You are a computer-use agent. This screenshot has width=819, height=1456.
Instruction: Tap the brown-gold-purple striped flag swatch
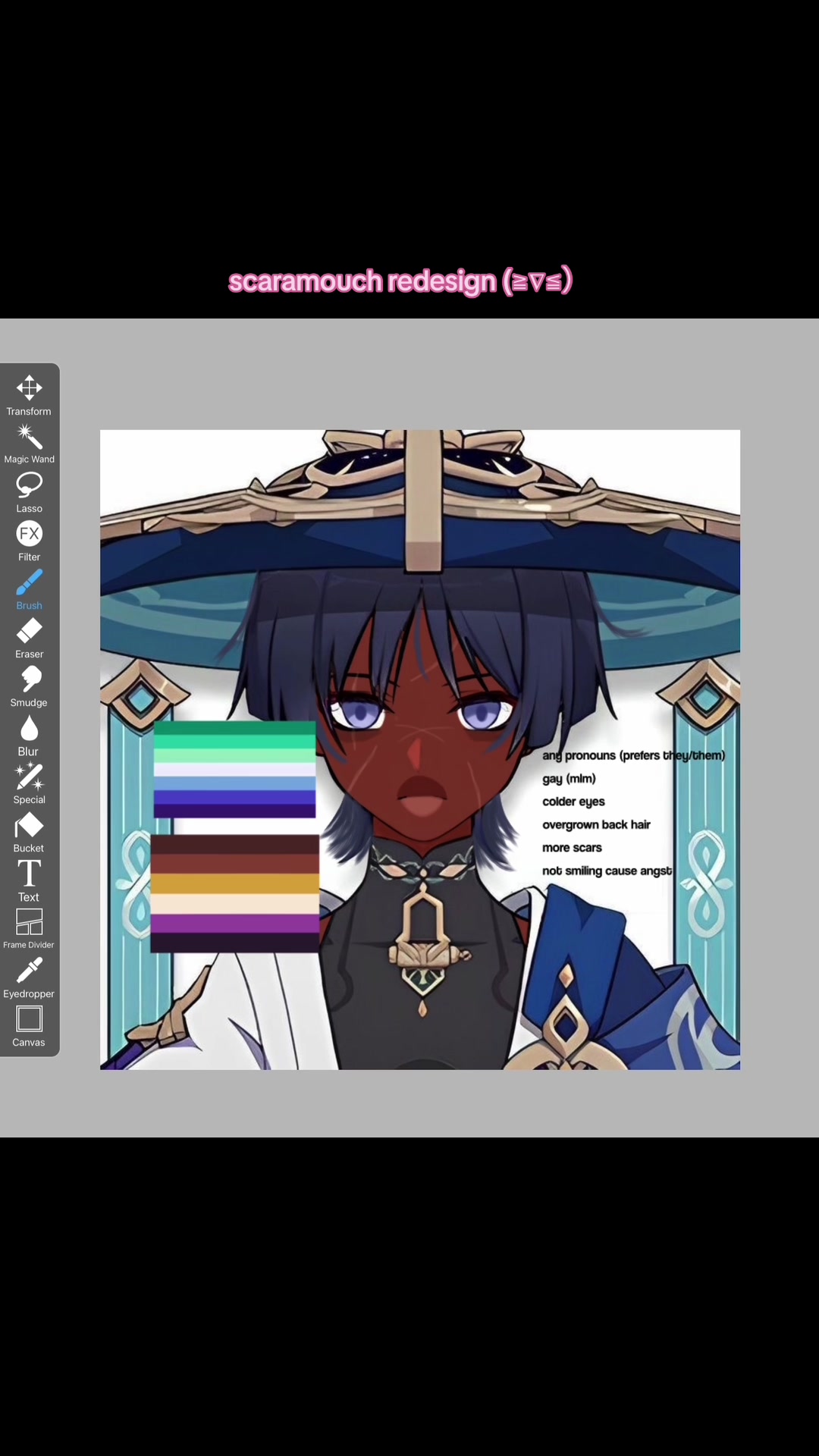235,893
